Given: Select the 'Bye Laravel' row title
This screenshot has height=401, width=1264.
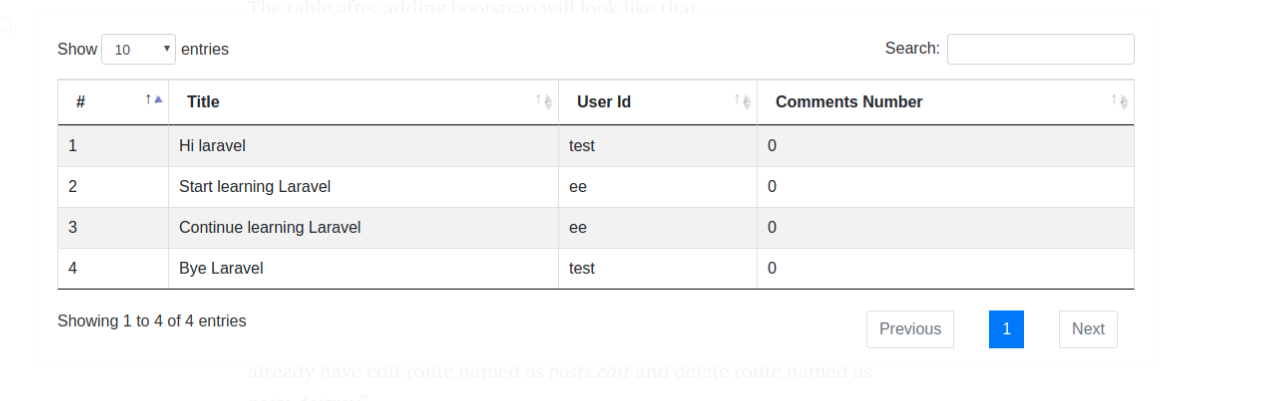Looking at the screenshot, I should (x=220, y=269).
